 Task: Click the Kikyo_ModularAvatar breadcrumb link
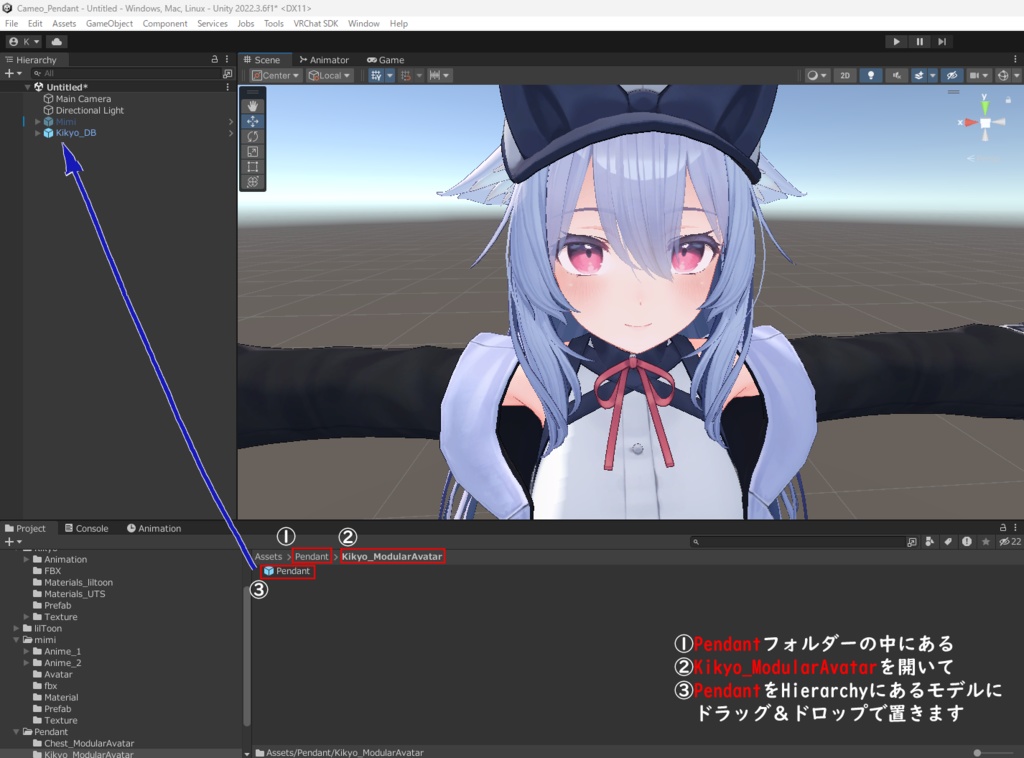[x=392, y=556]
